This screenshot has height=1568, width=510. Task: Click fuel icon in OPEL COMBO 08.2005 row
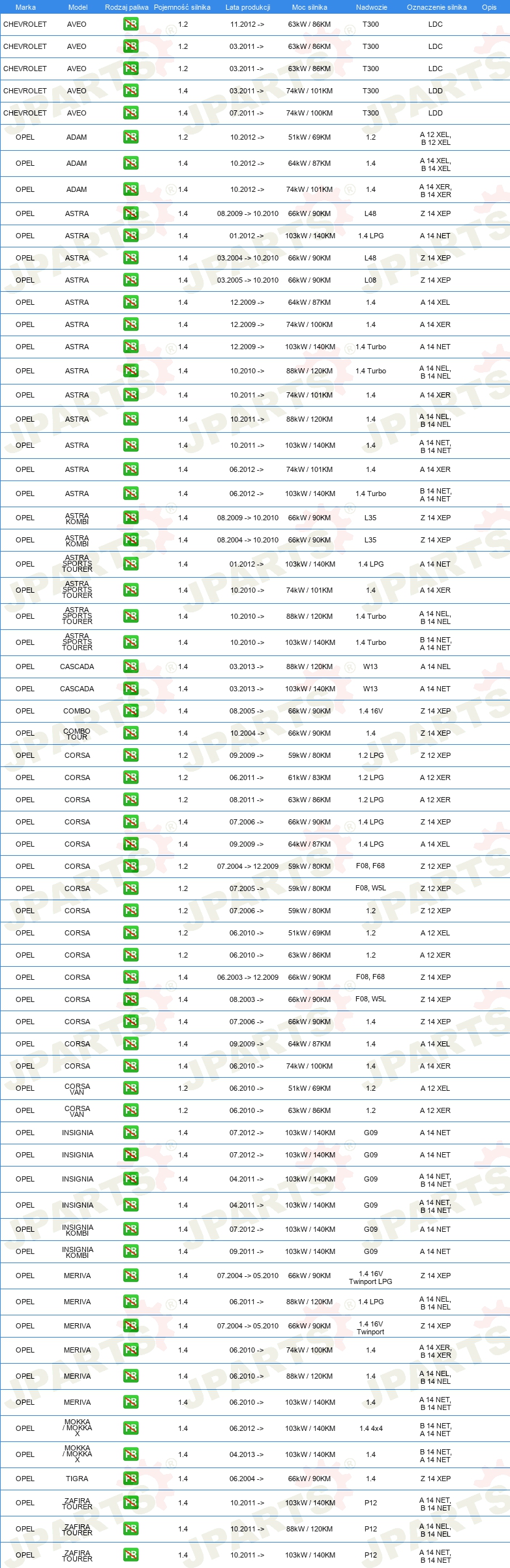(x=130, y=711)
